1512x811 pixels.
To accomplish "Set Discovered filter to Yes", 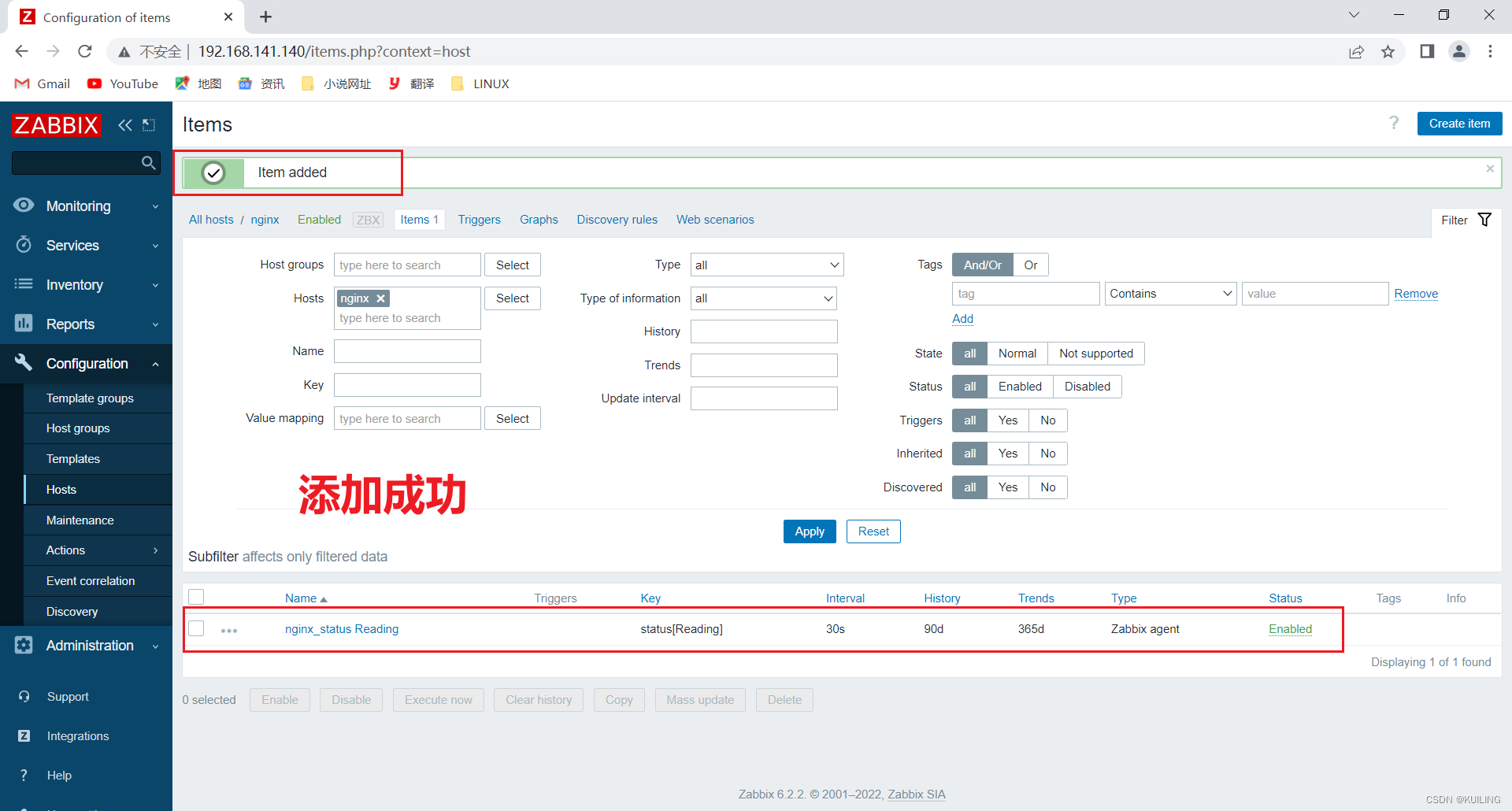I will click(x=1007, y=487).
